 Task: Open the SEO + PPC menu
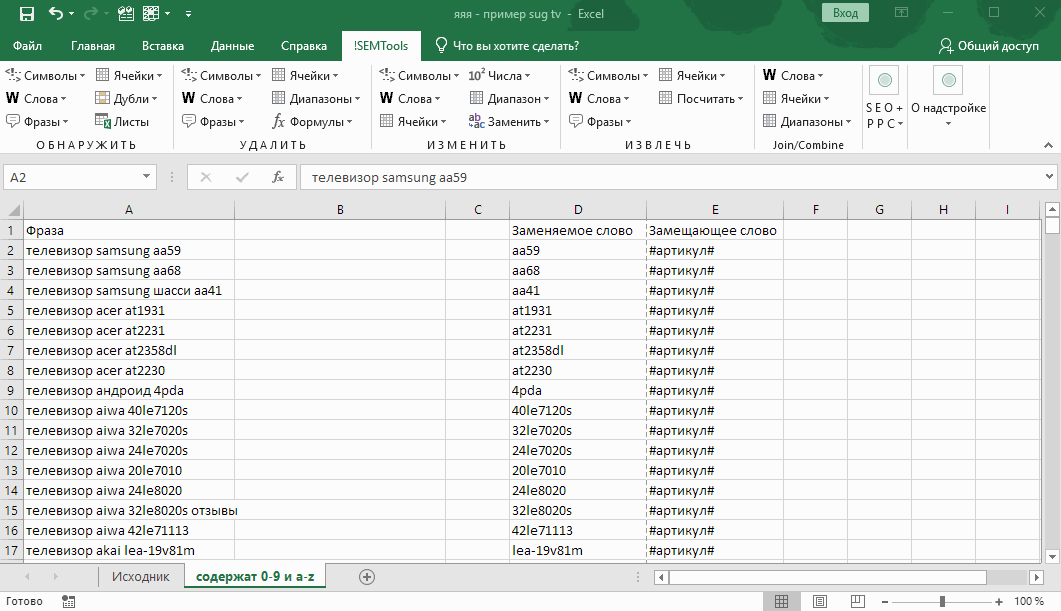884,99
